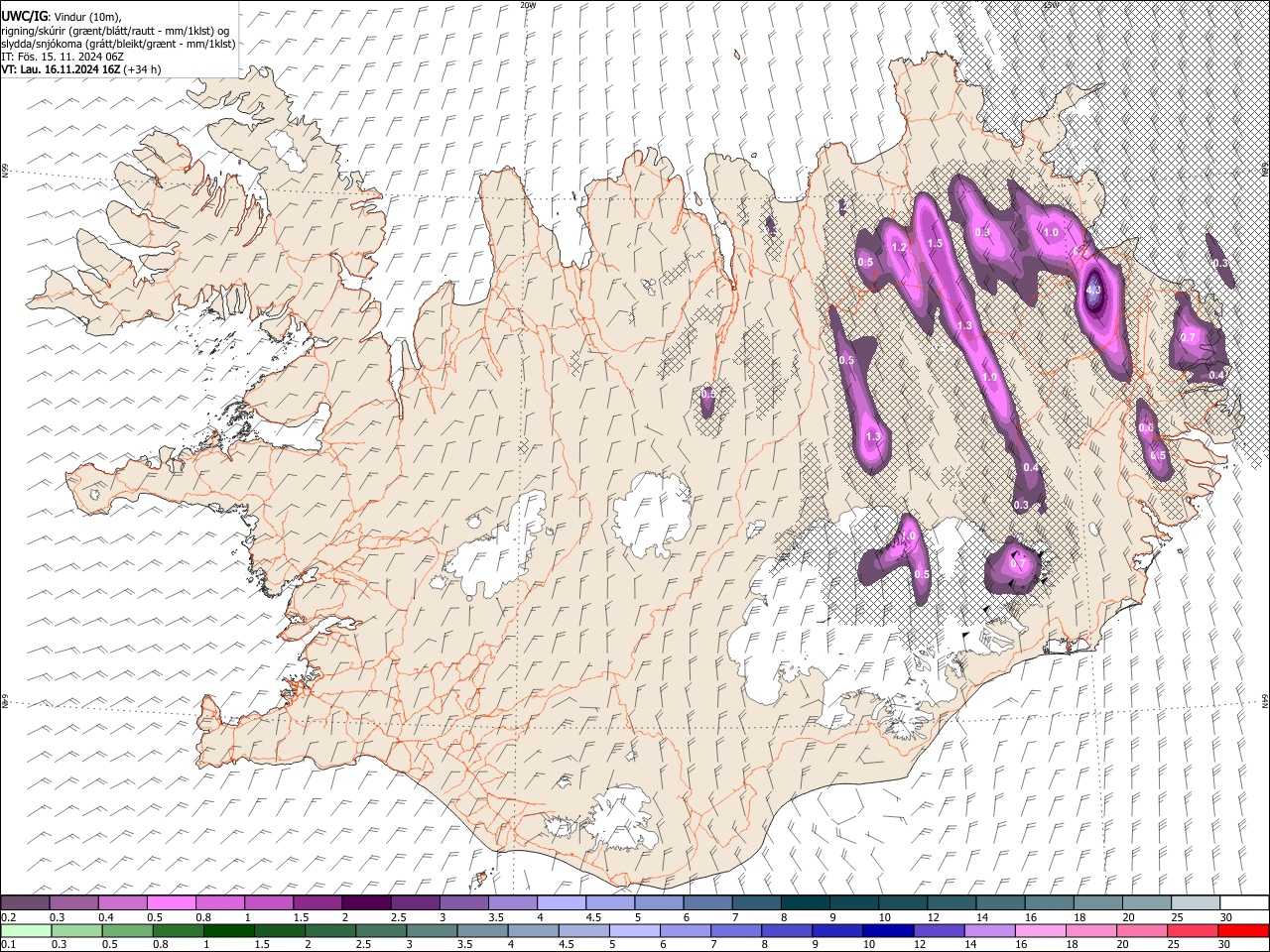
Task: Click upper legend swatch between 0.5 and 0.8
Action: click(x=171, y=903)
